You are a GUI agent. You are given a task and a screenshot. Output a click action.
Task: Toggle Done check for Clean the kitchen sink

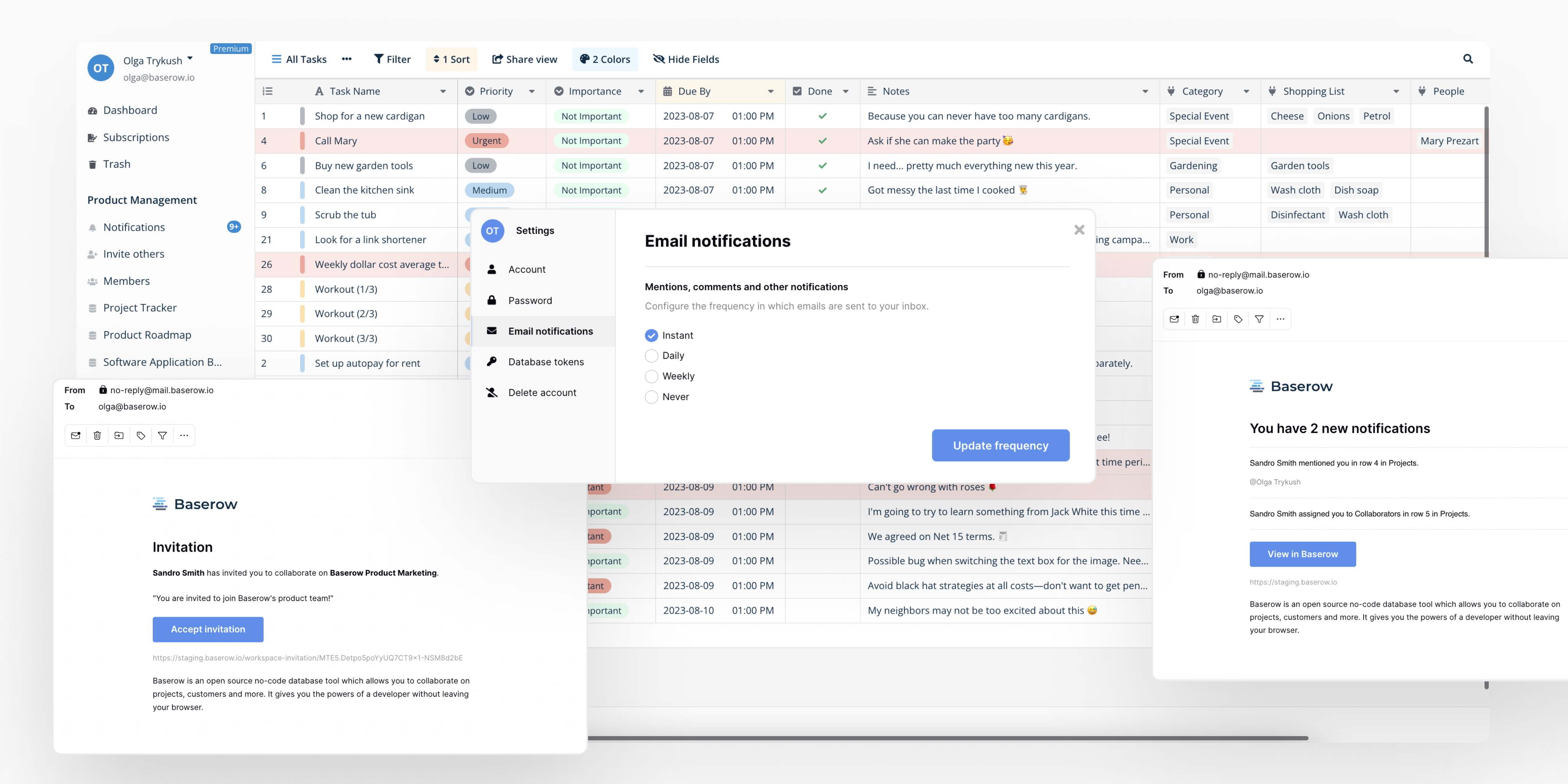coord(822,190)
